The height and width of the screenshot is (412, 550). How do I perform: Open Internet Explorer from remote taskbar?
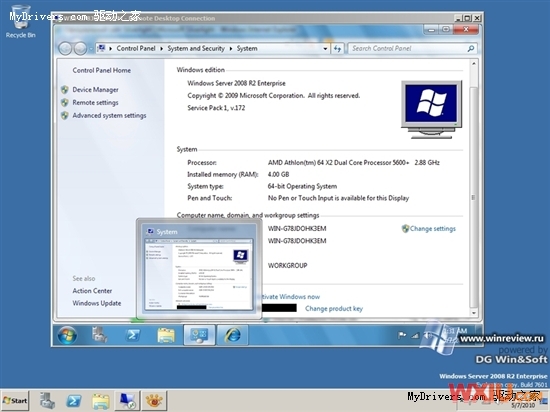click(233, 335)
